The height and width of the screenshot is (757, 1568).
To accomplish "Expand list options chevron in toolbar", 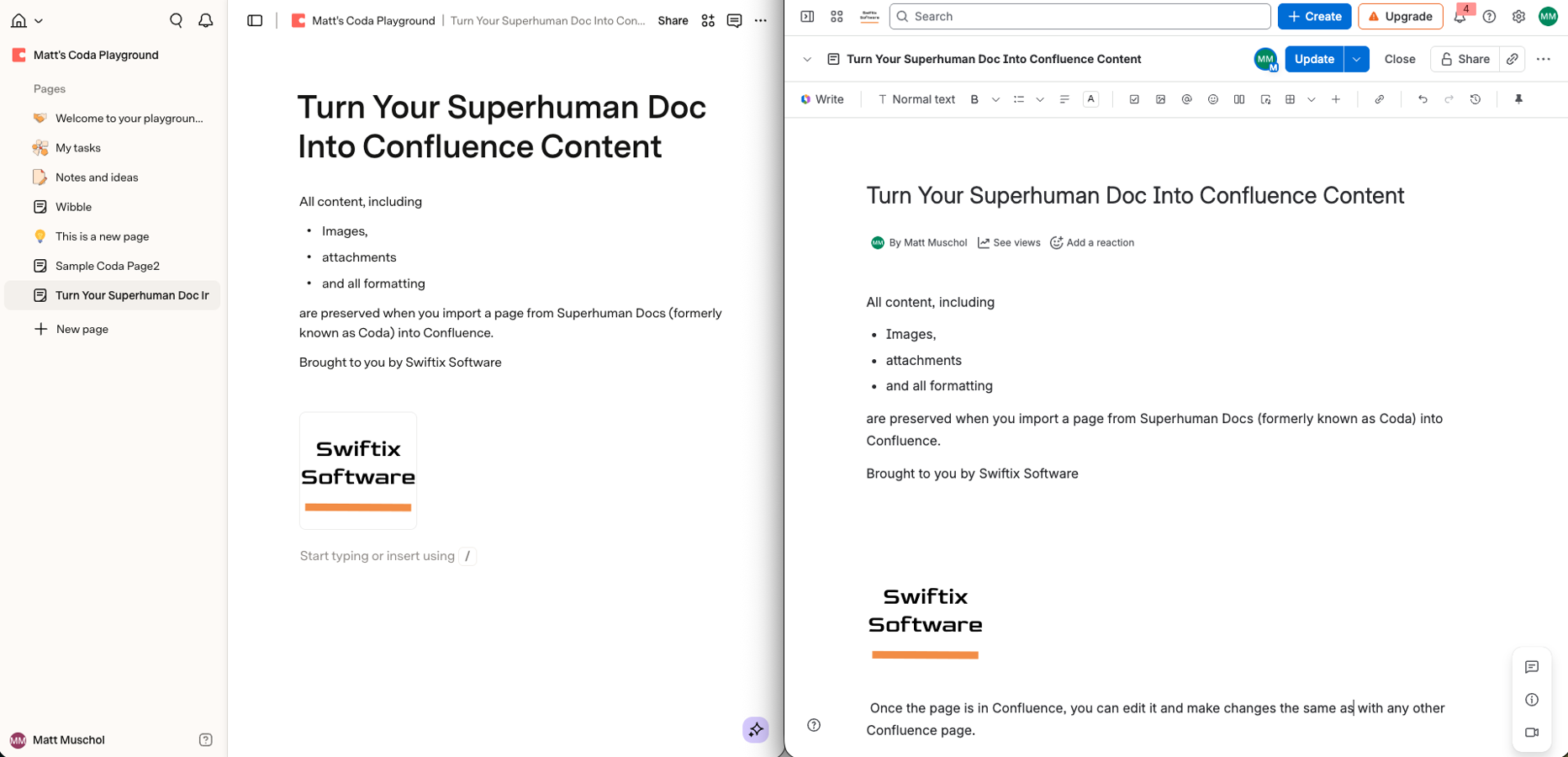I will tap(1040, 99).
